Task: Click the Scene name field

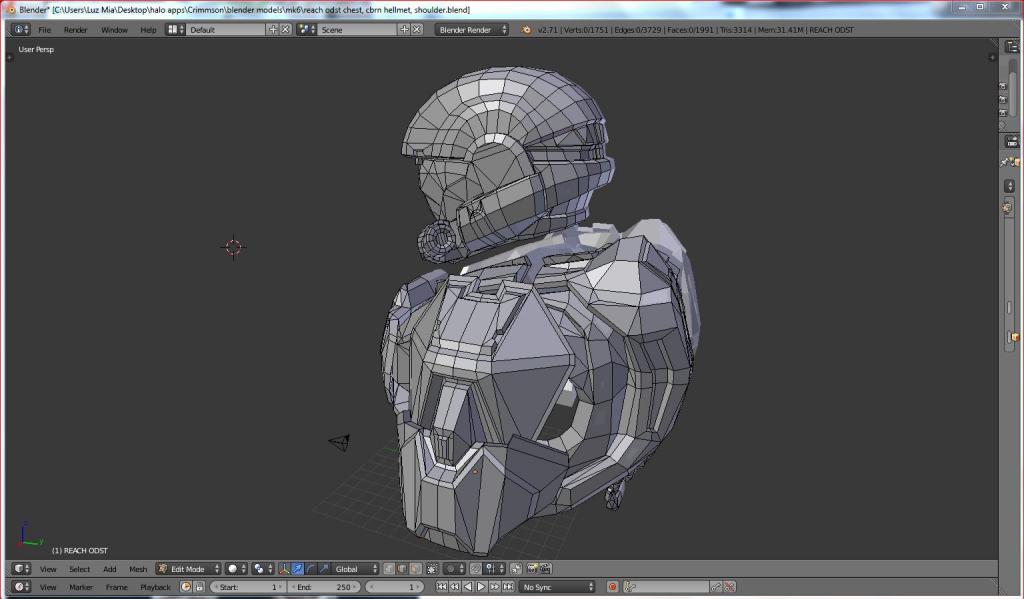Action: (x=357, y=29)
